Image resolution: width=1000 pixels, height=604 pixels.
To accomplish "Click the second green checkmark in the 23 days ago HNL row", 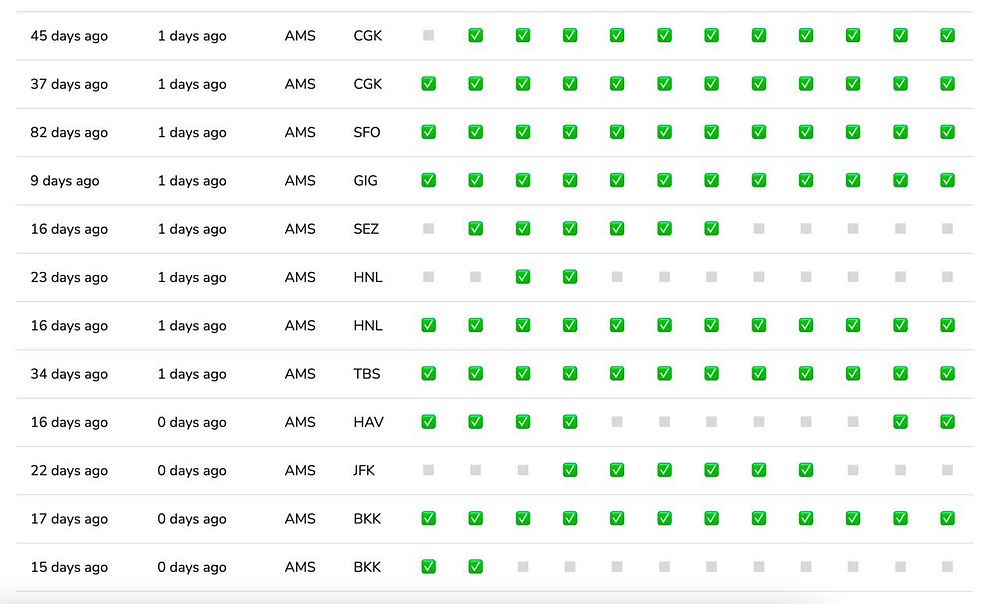I will (x=570, y=277).
